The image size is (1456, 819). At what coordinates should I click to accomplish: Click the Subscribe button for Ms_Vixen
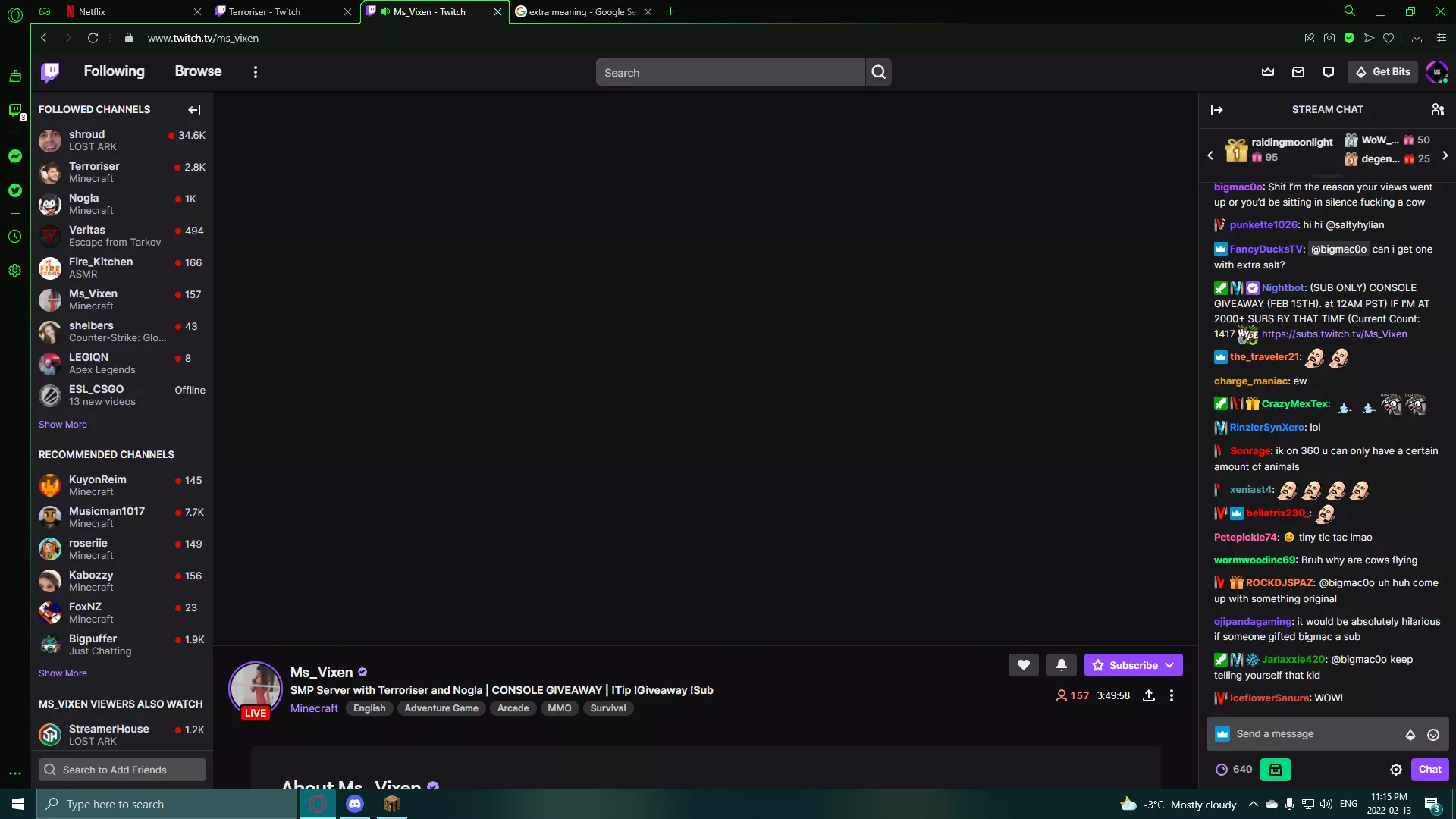(x=1130, y=665)
